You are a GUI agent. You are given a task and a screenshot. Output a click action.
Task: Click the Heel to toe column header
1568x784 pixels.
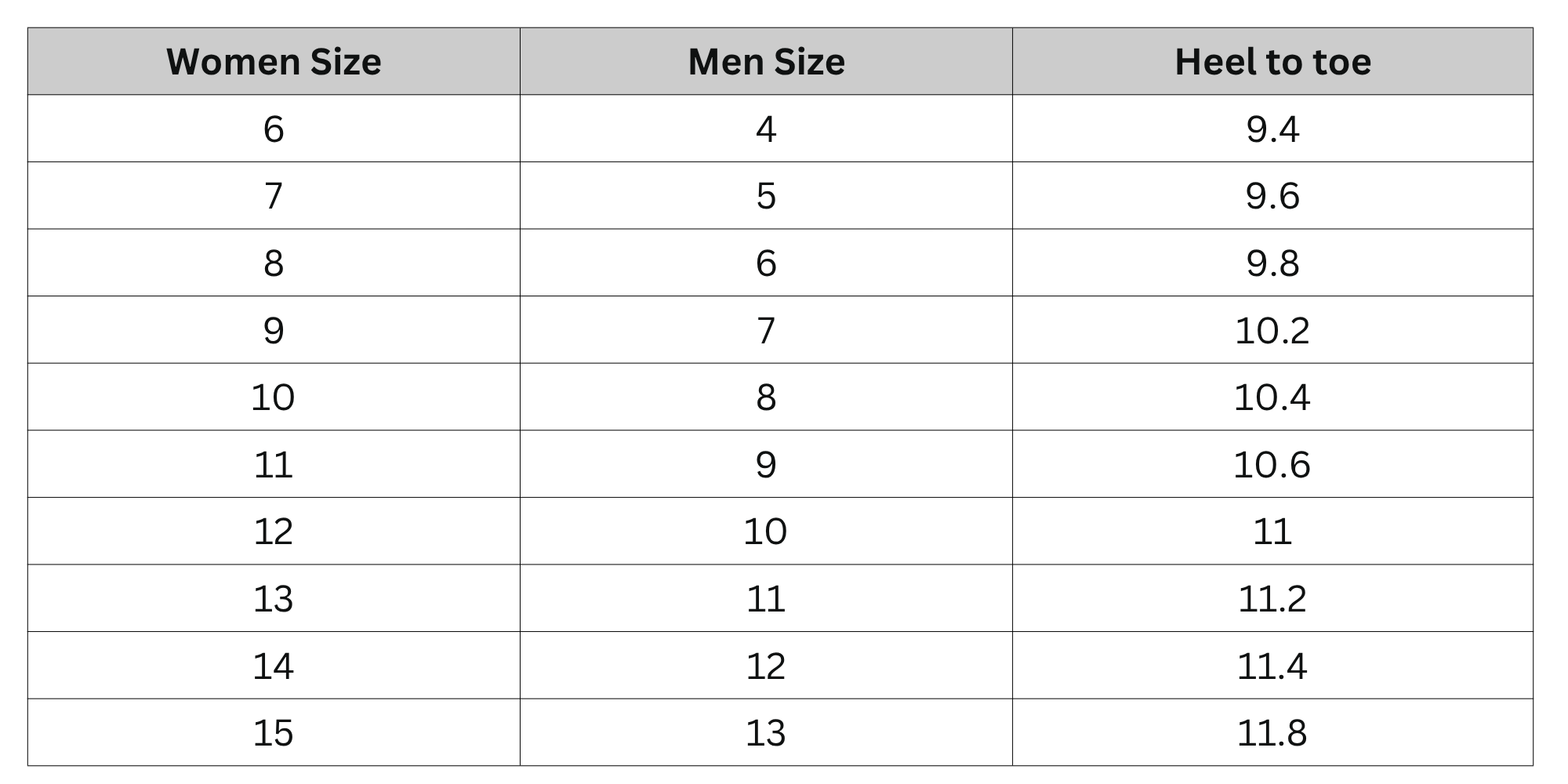pos(1272,61)
